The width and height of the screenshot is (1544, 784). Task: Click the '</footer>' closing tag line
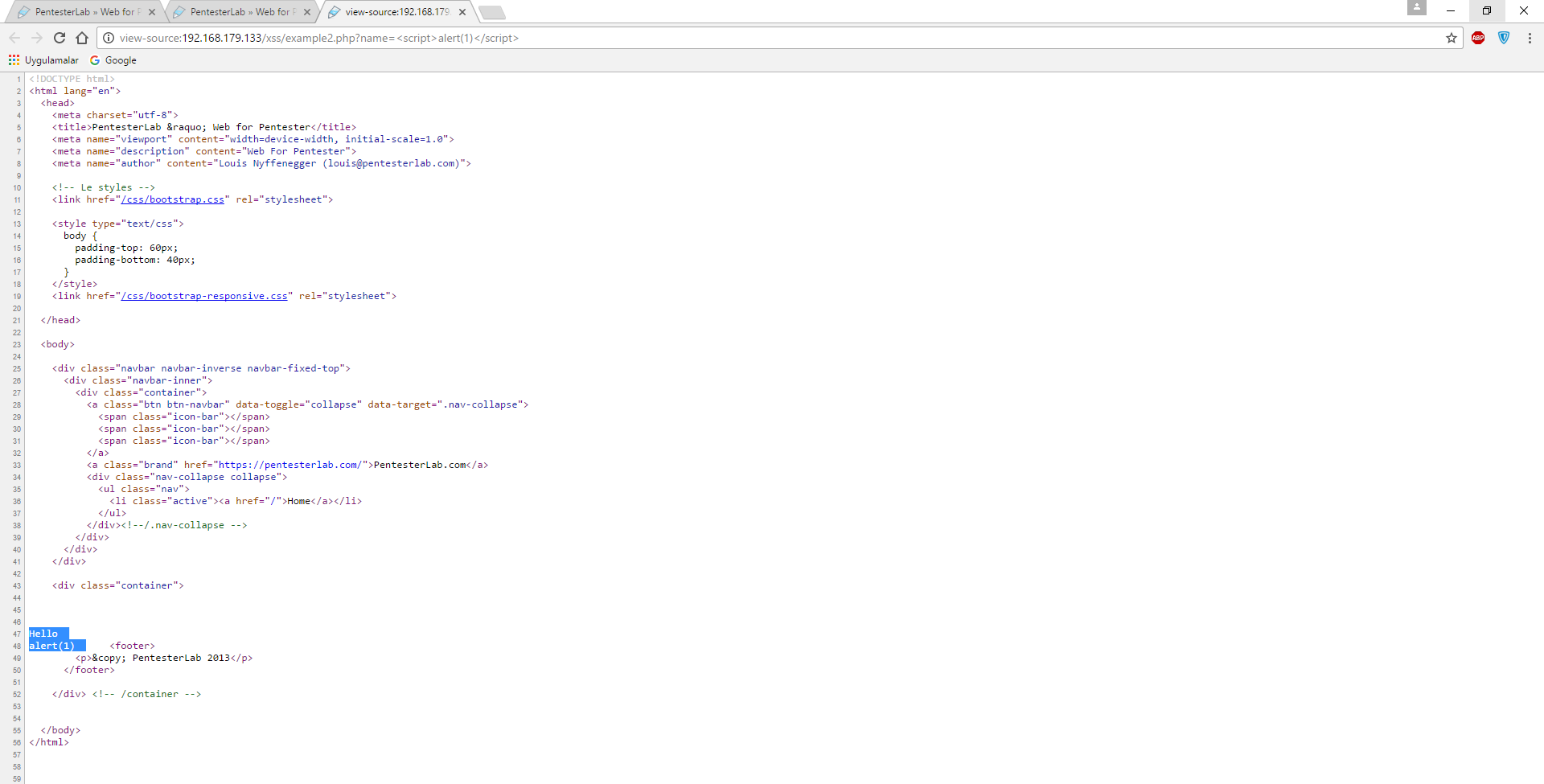(89, 670)
